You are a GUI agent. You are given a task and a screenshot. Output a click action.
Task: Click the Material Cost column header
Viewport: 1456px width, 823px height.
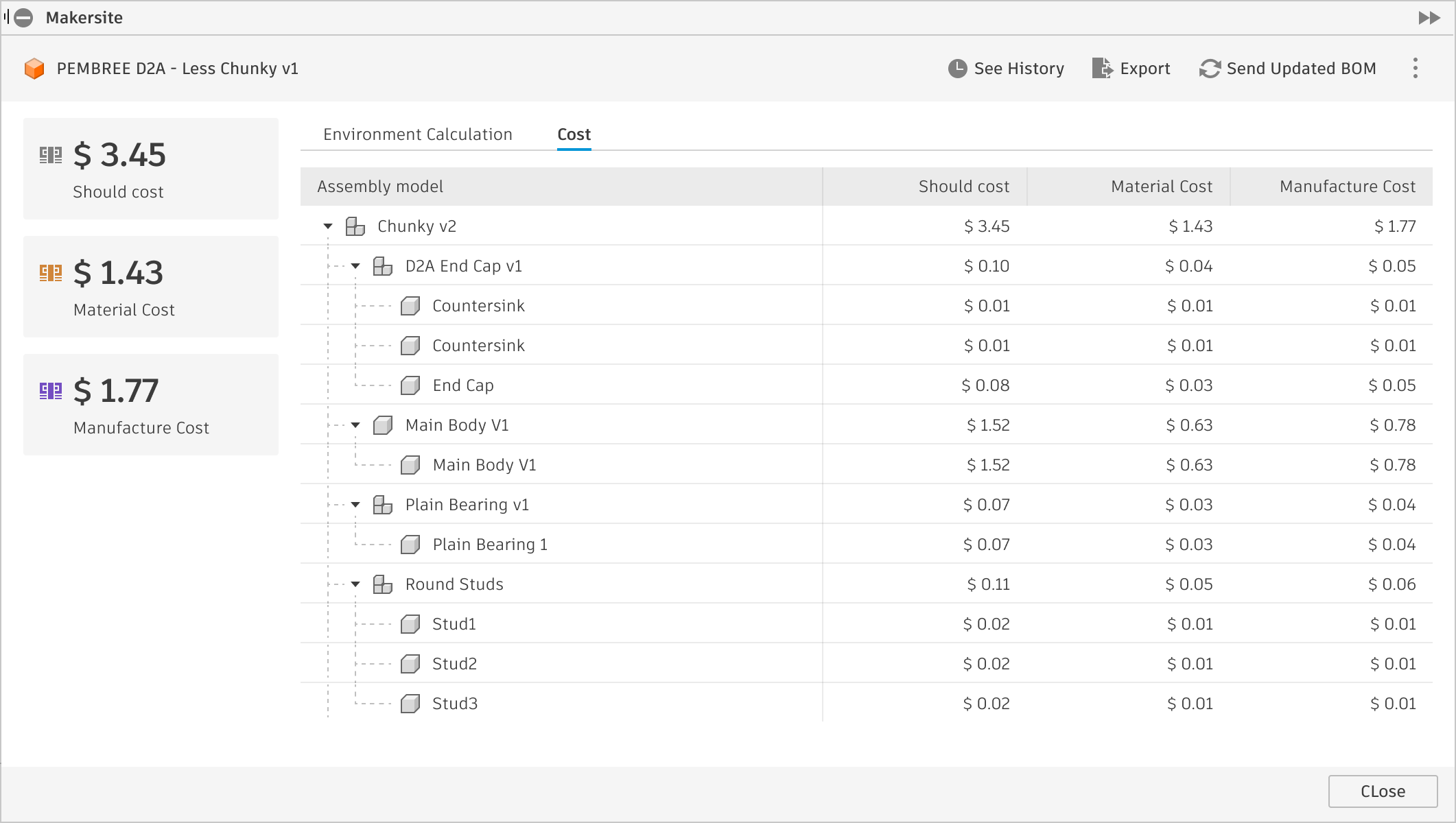1129,187
